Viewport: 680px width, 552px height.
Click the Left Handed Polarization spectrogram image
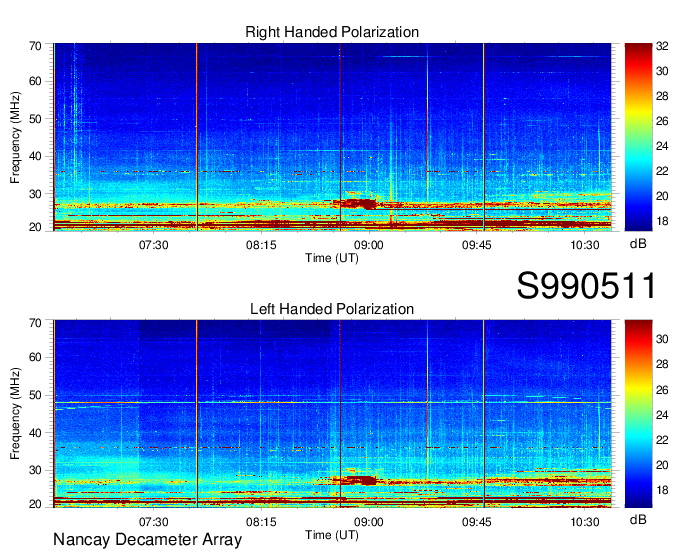pyautogui.click(x=332, y=414)
